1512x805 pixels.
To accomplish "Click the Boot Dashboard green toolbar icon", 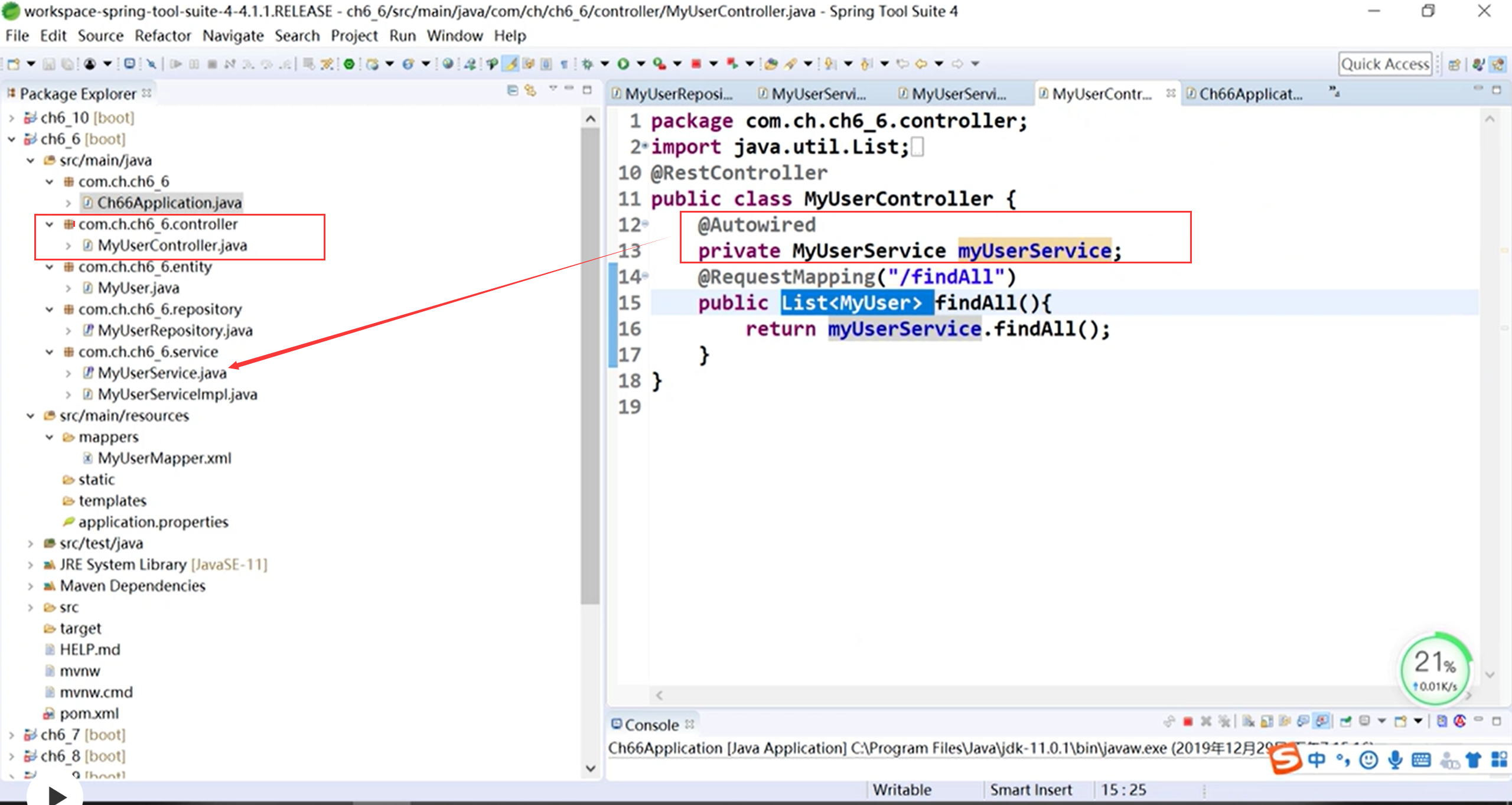I will click(349, 64).
